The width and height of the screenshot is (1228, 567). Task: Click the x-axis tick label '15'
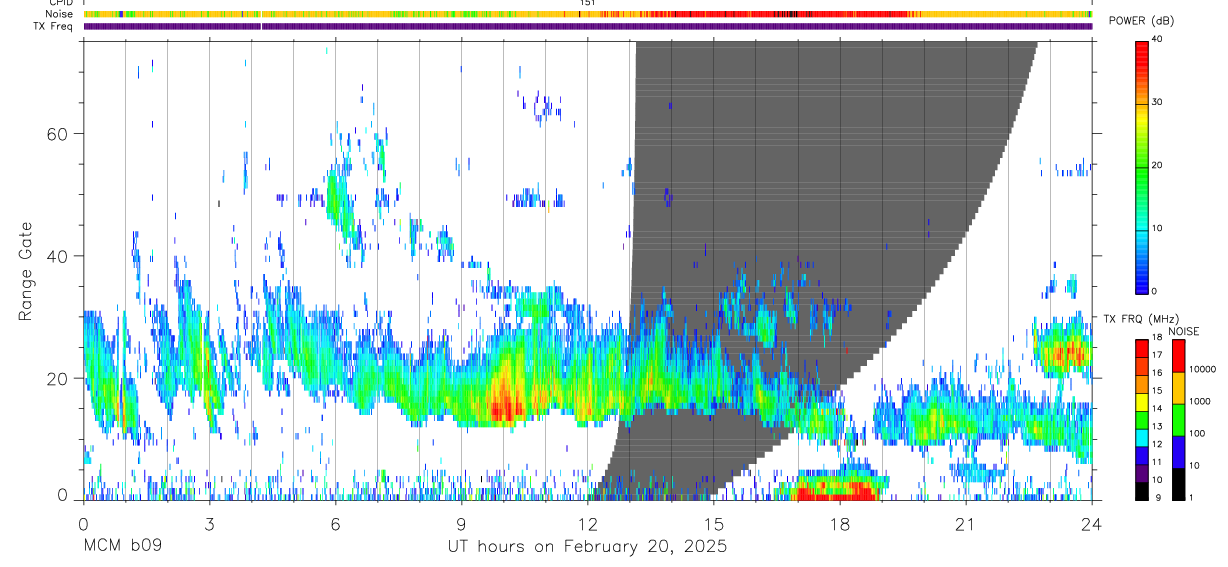coord(713,524)
